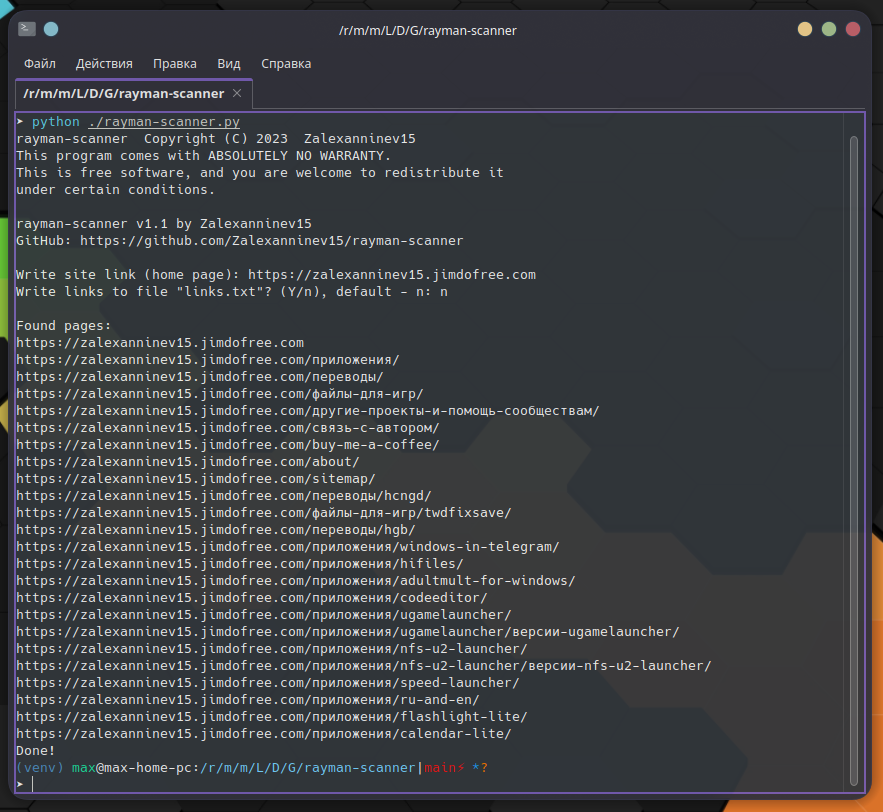This screenshot has width=883, height=812.
Task: Click the URL ending /about/
Action: (188, 461)
